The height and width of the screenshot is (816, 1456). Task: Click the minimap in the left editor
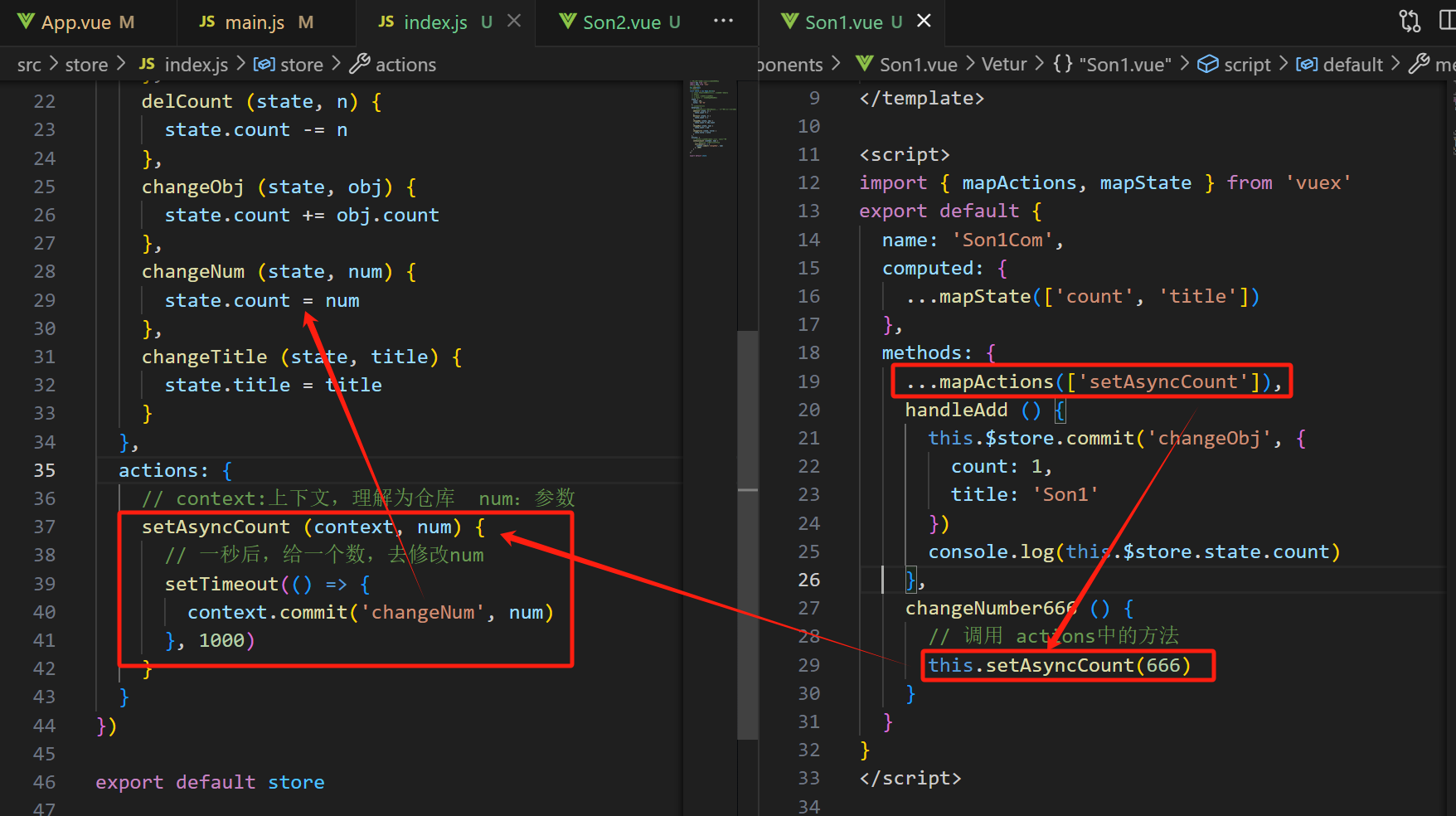tap(710, 119)
